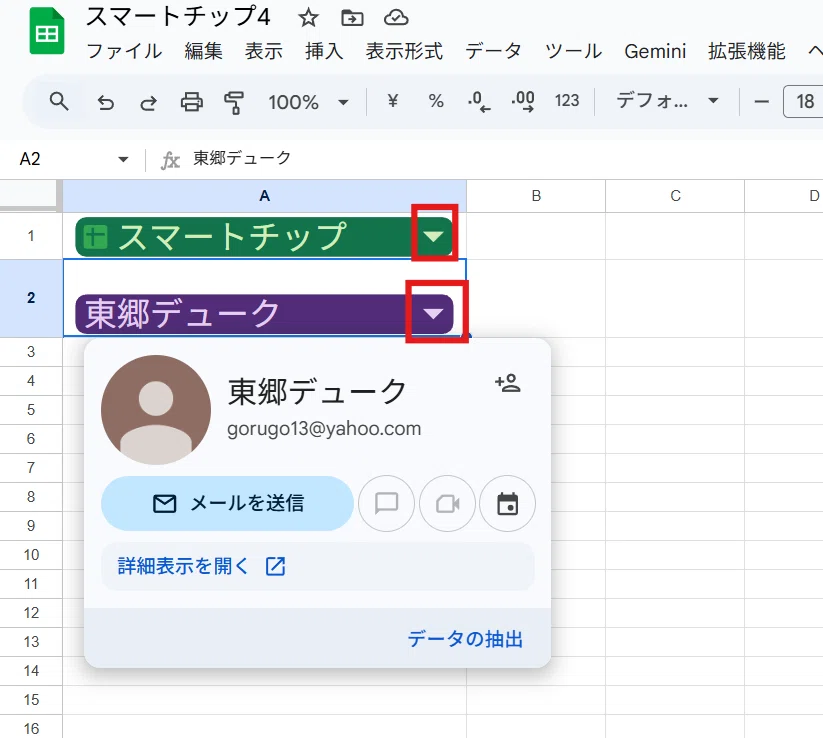Screen dimensions: 823x738
Task: Decrease font size with minus button
Action: pyautogui.click(x=762, y=102)
